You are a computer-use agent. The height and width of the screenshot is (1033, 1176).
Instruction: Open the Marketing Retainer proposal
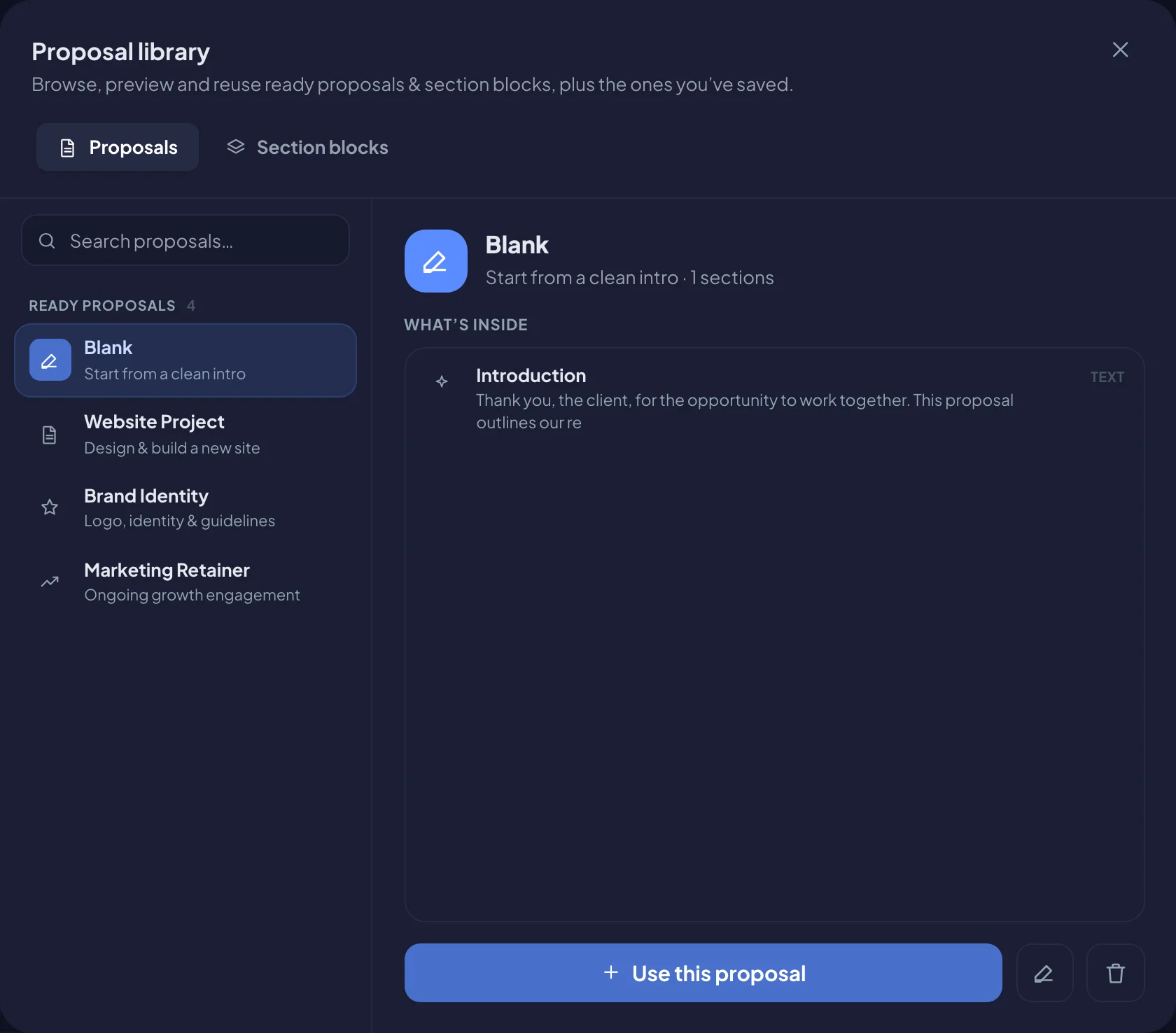point(185,582)
